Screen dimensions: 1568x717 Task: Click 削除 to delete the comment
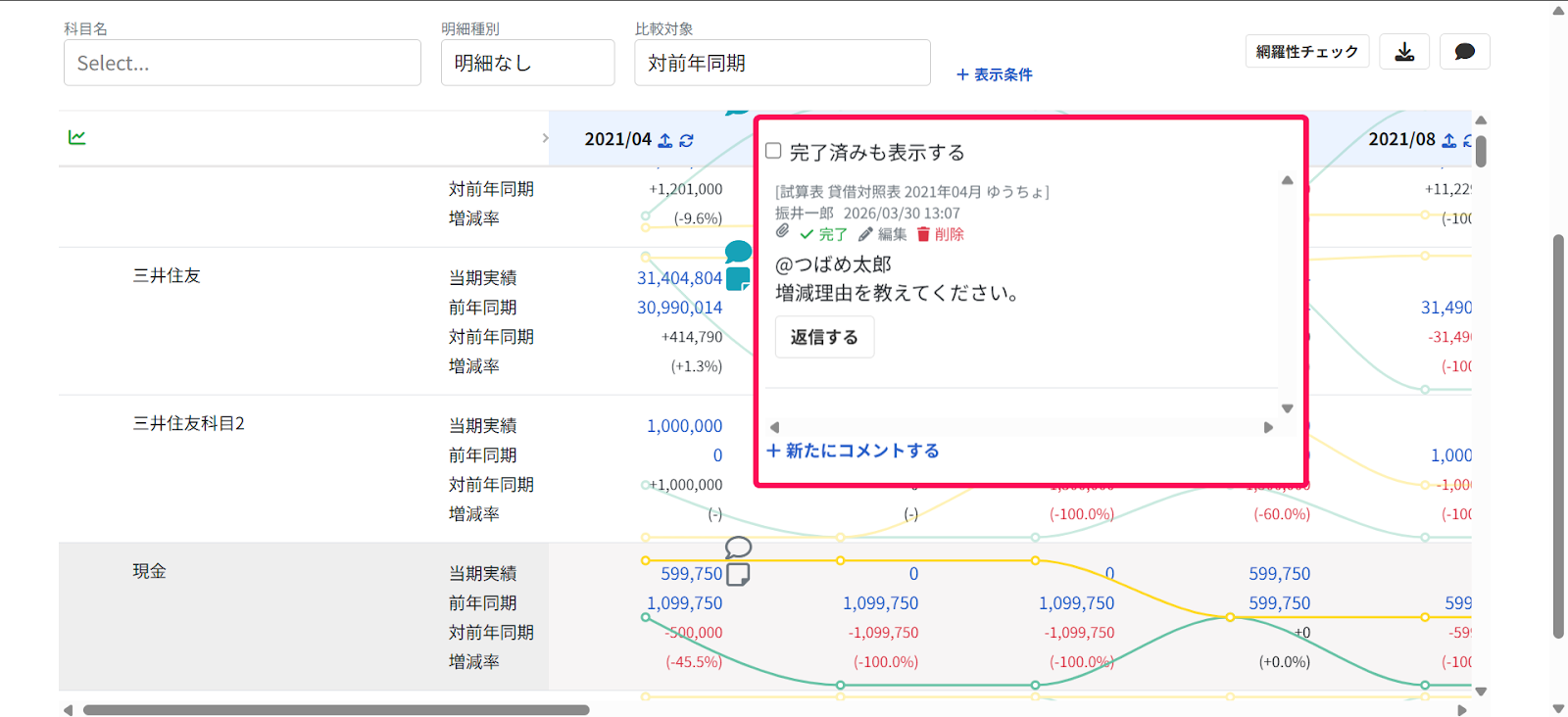(940, 234)
